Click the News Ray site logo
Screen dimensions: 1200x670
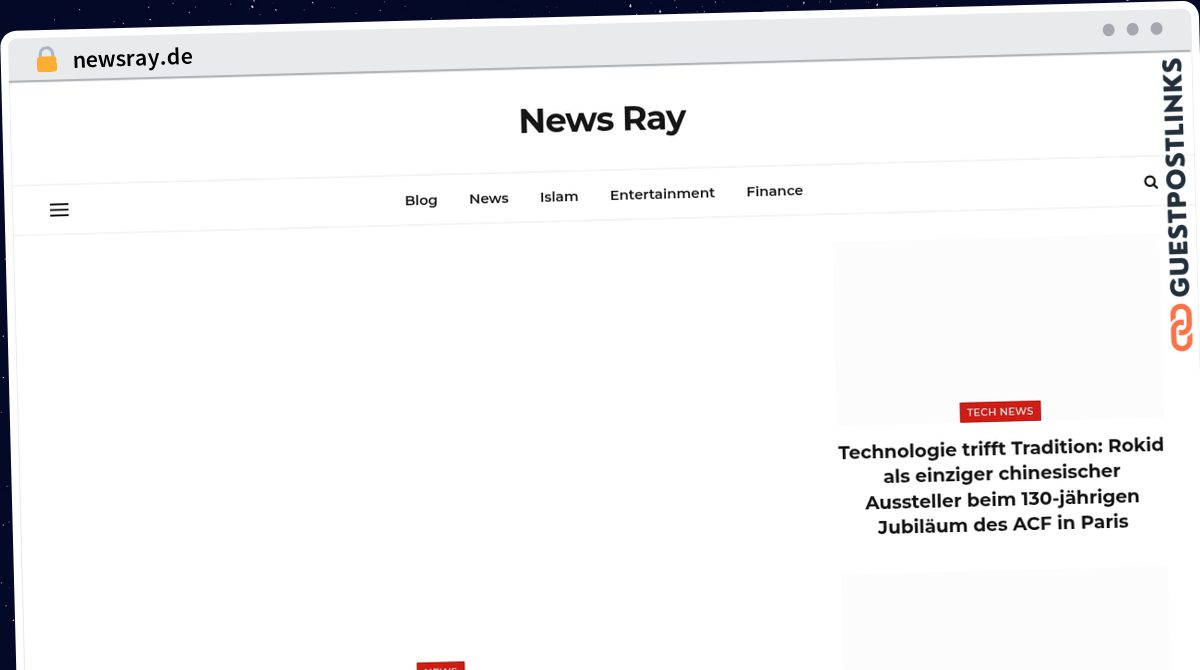click(x=602, y=119)
